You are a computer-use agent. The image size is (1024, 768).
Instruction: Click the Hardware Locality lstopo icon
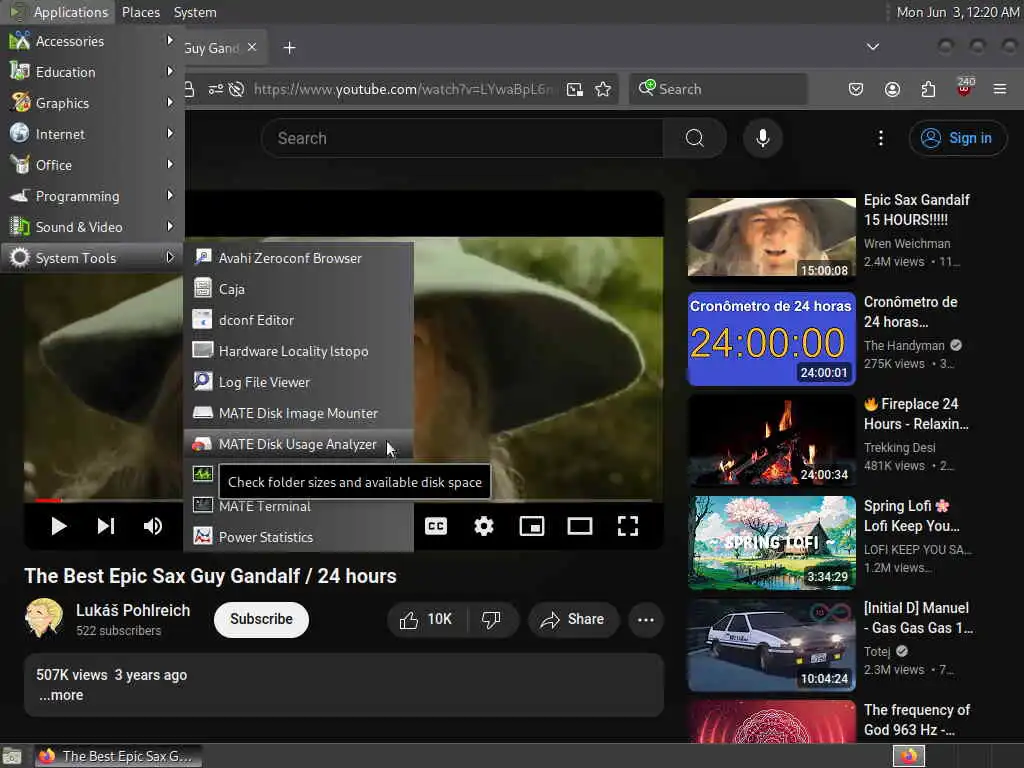click(x=203, y=351)
